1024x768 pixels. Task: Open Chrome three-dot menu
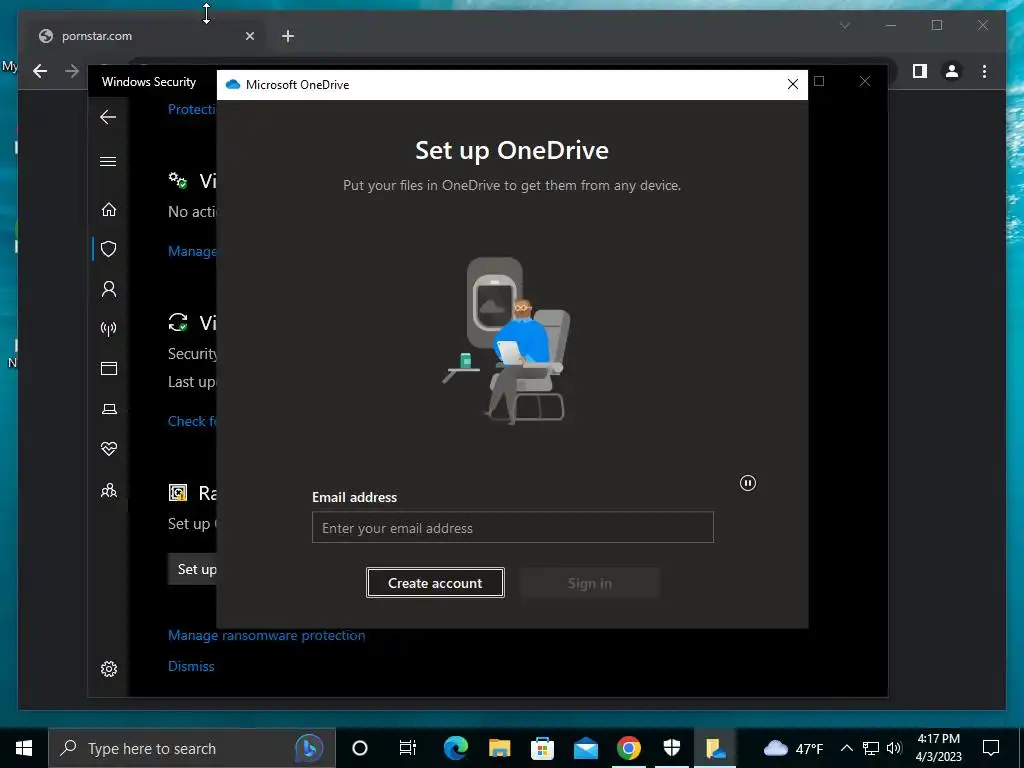click(x=984, y=71)
